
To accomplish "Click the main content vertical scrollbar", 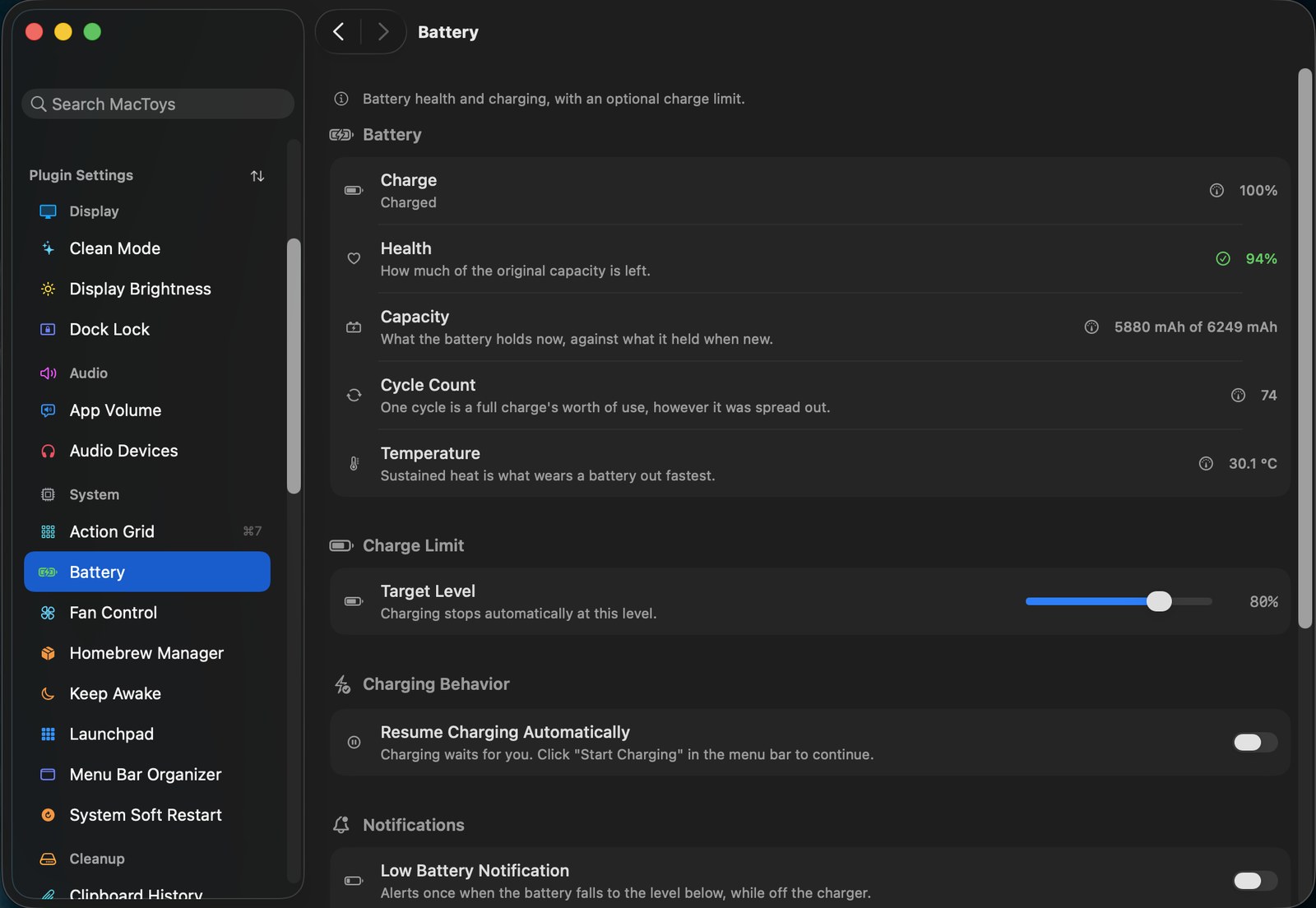I will [1304, 349].
